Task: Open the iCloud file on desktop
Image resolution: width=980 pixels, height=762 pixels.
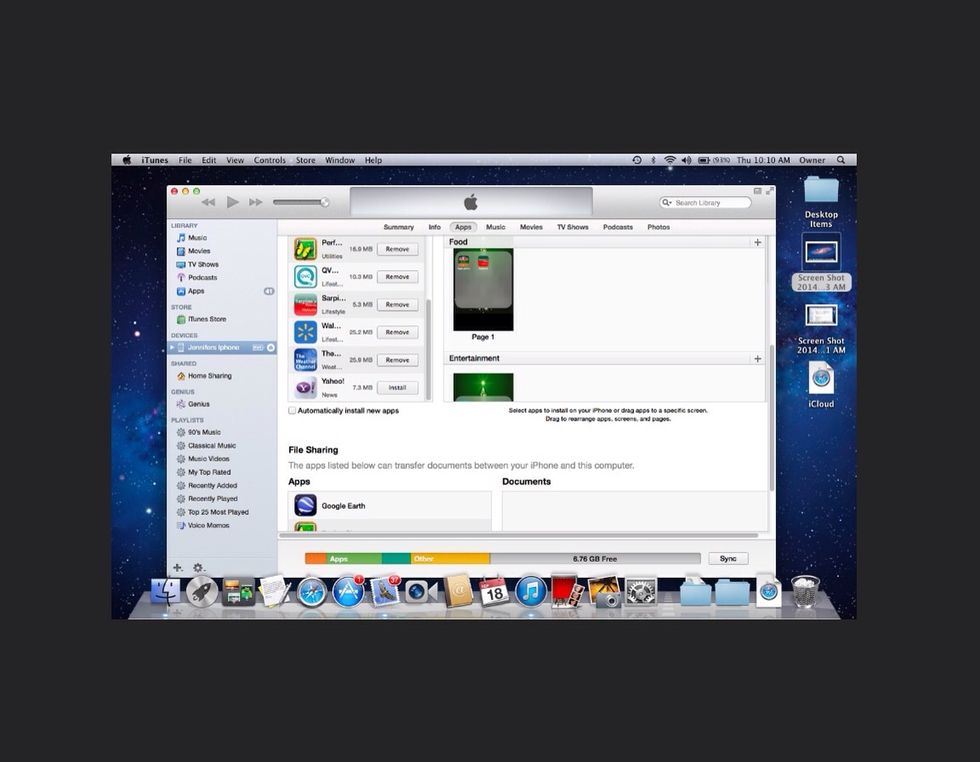Action: point(821,385)
